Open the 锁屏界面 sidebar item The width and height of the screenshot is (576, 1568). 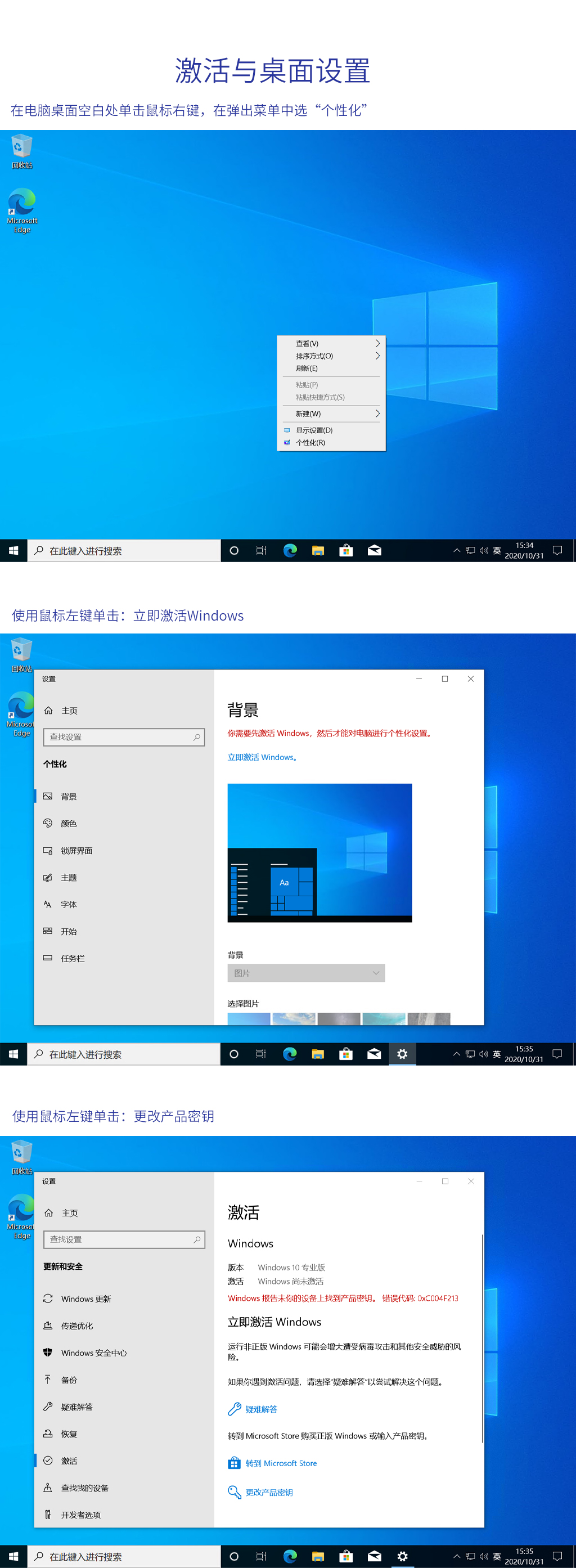click(x=124, y=850)
